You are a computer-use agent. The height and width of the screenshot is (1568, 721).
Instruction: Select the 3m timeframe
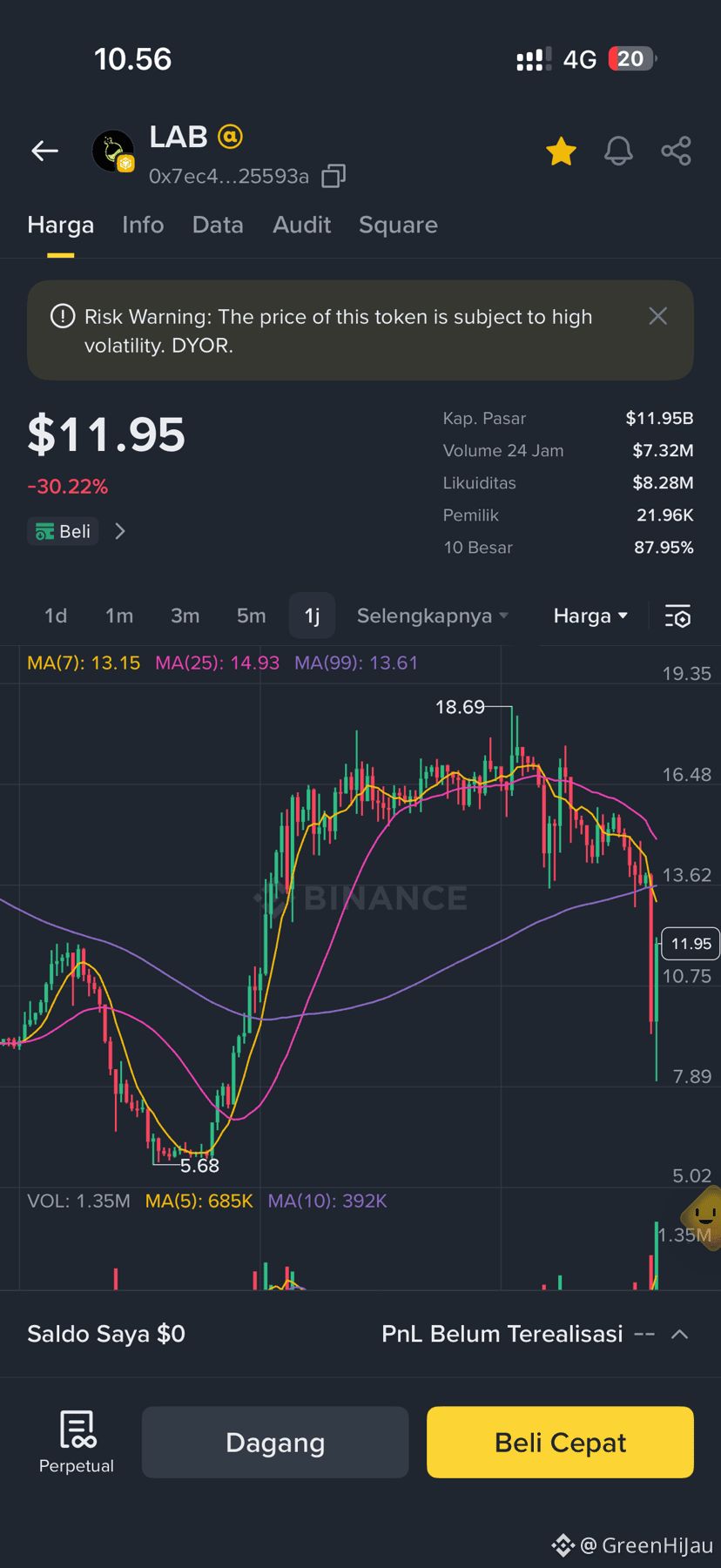185,616
